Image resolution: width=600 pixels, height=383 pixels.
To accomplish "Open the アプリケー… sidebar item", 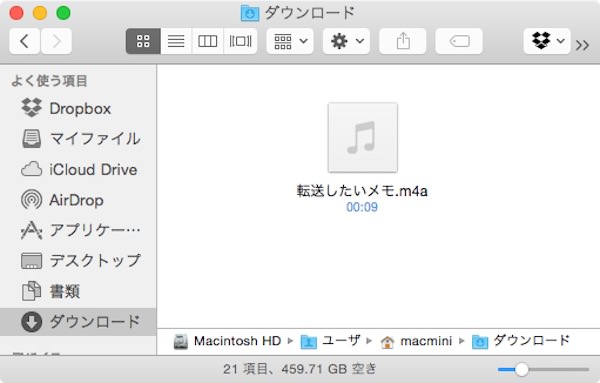I will (x=78, y=230).
